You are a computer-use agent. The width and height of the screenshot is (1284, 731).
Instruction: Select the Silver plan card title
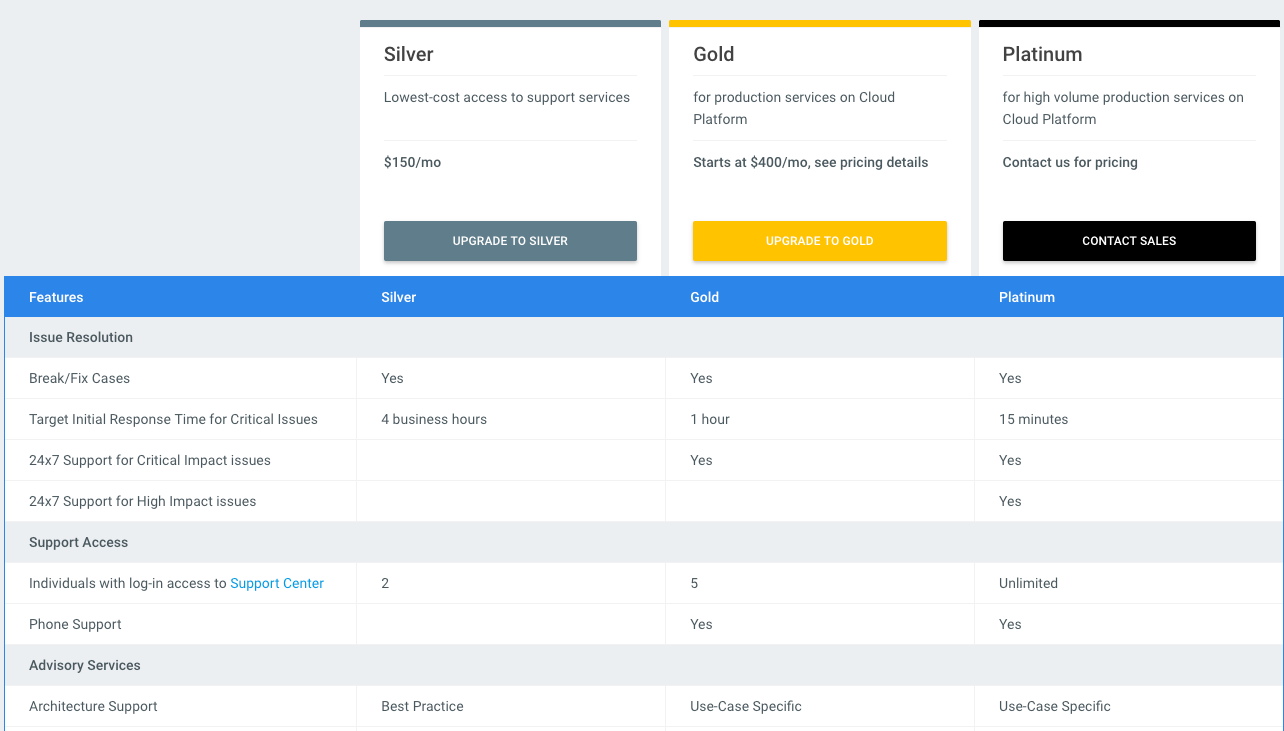click(409, 54)
